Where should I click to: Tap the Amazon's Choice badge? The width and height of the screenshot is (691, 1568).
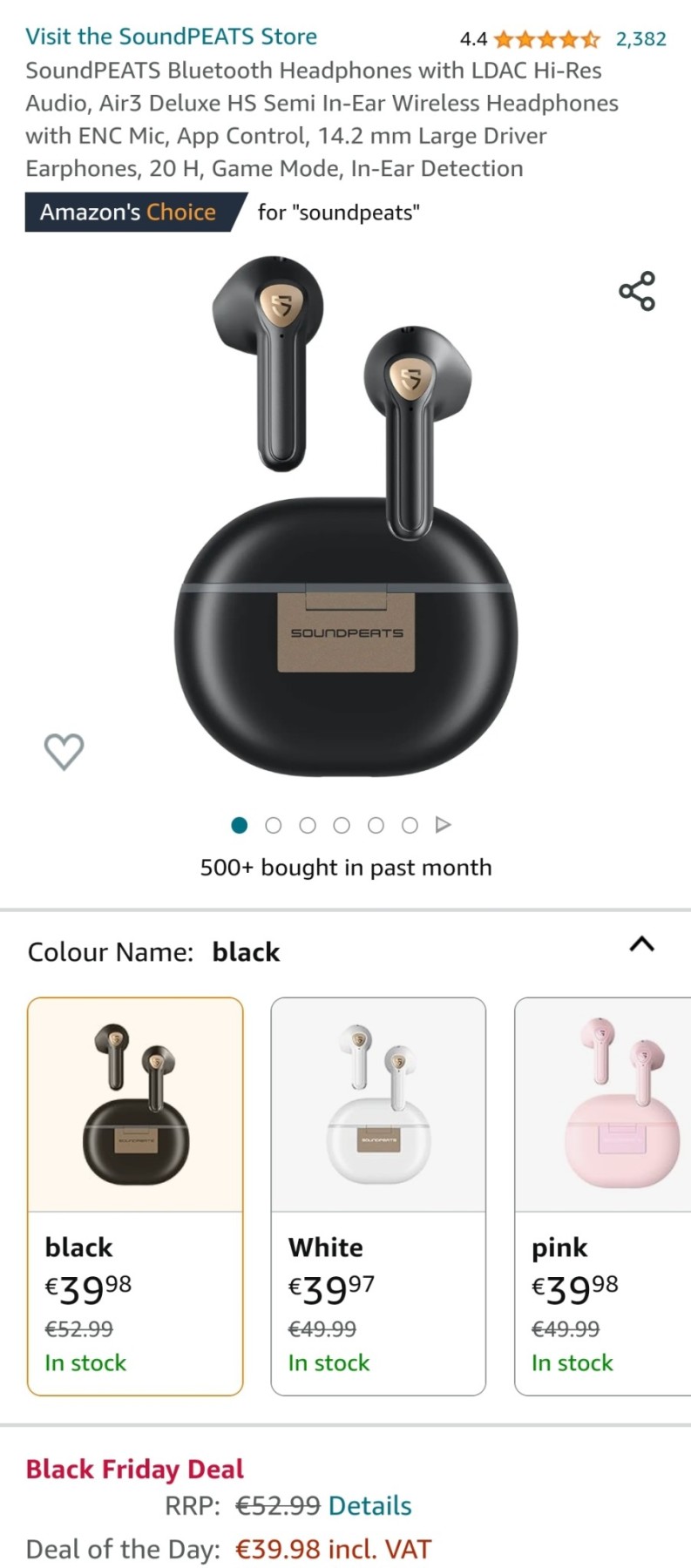[x=136, y=212]
